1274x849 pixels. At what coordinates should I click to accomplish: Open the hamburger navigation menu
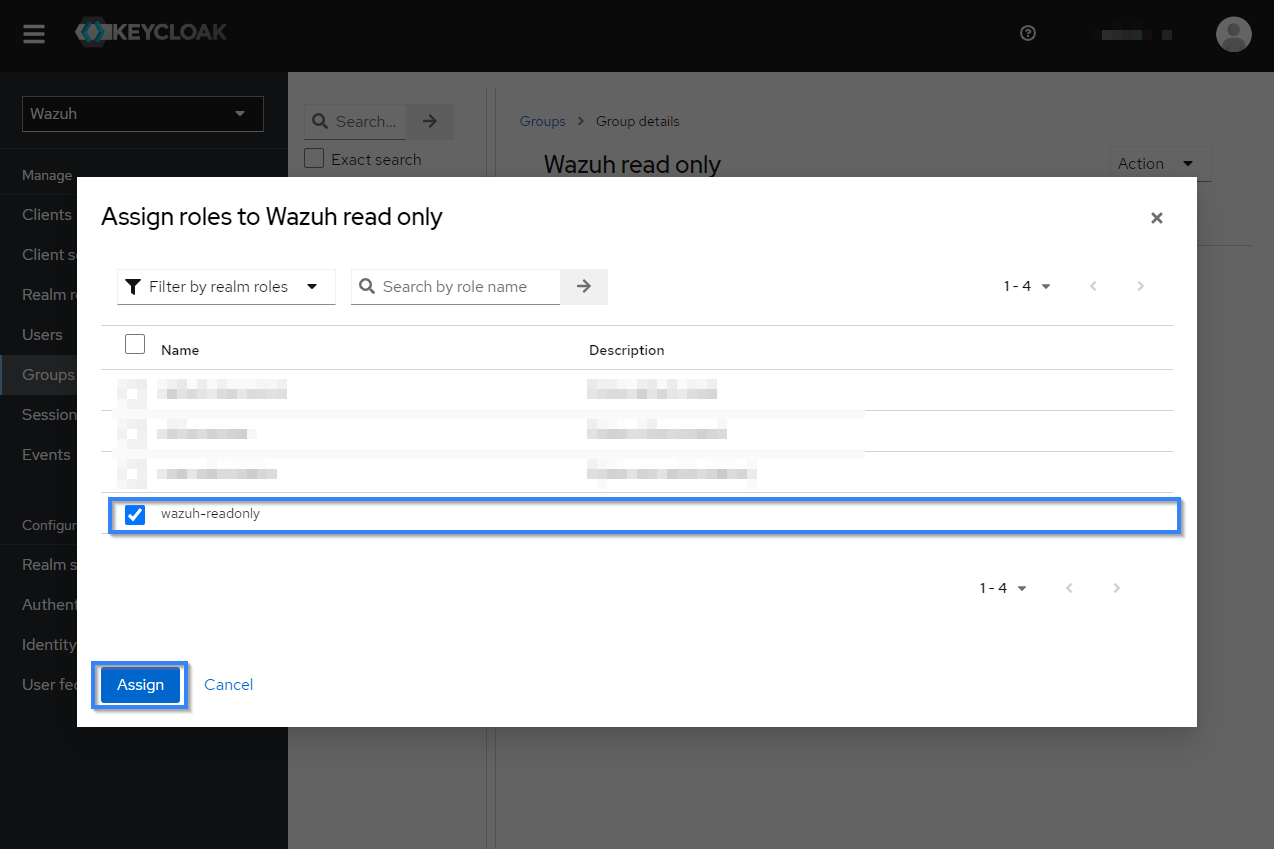pyautogui.click(x=34, y=34)
